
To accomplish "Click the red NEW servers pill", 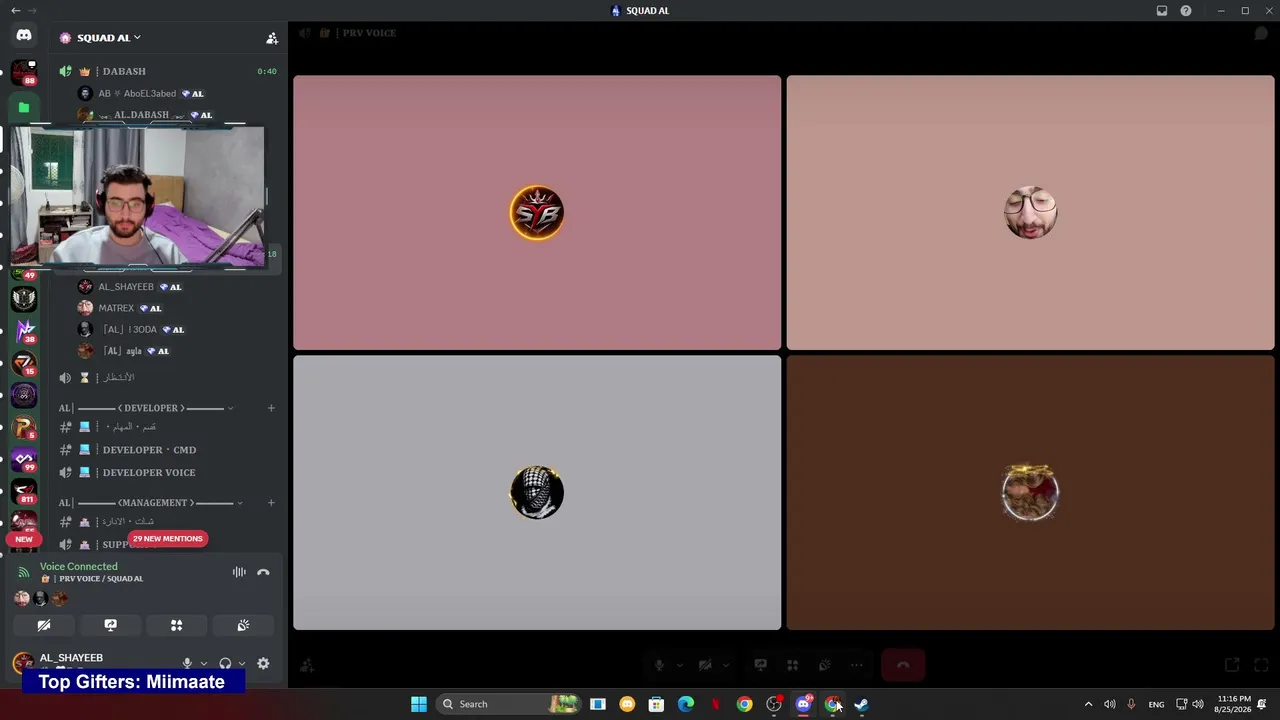I will tap(24, 539).
